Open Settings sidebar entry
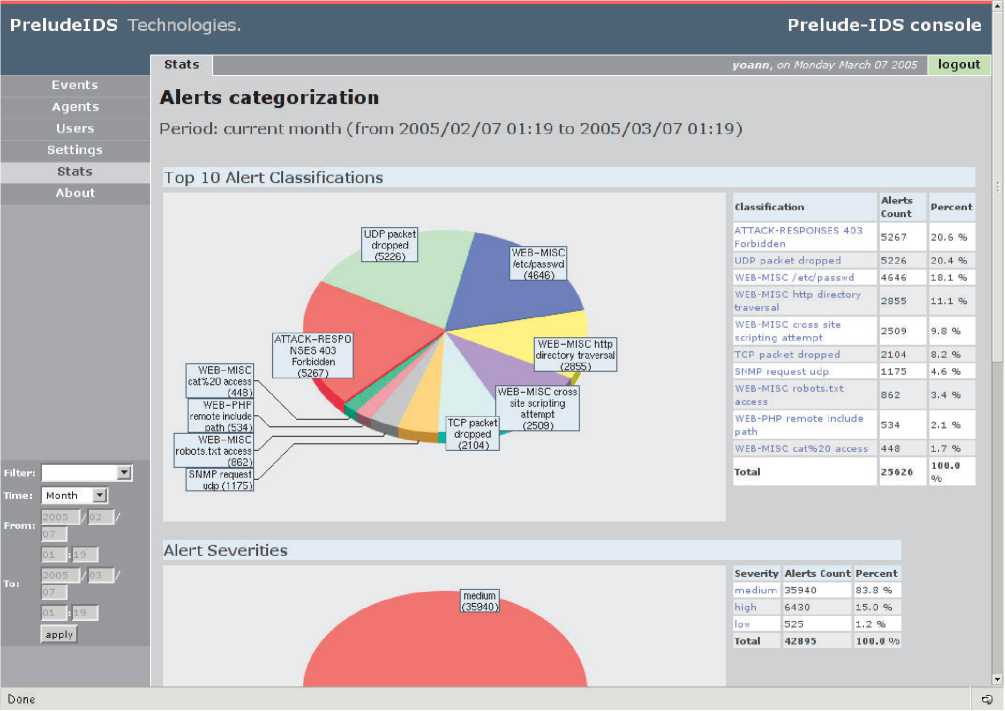Image resolution: width=1005 pixels, height=711 pixels. click(x=75, y=150)
